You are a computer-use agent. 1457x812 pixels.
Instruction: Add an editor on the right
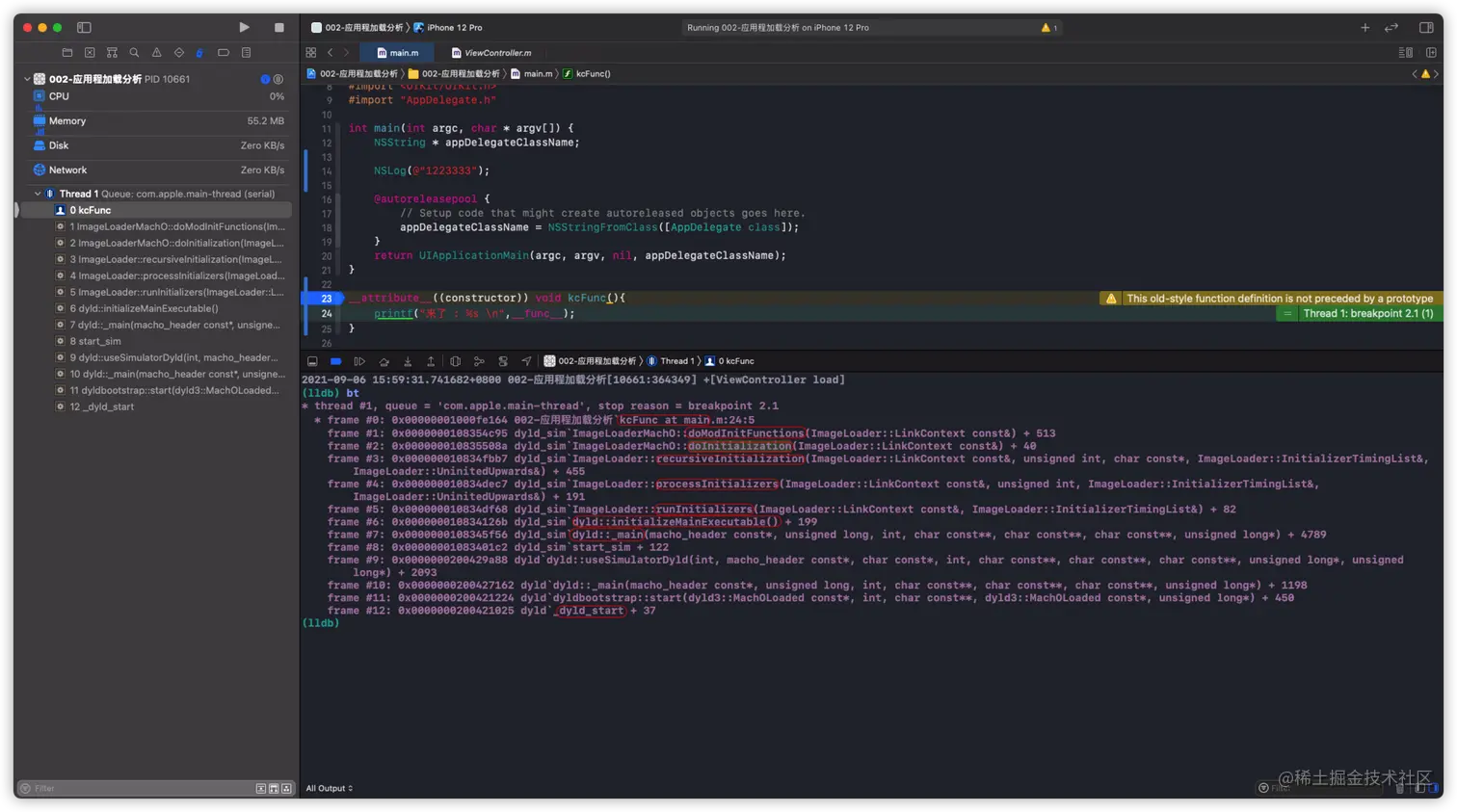coord(1431,53)
